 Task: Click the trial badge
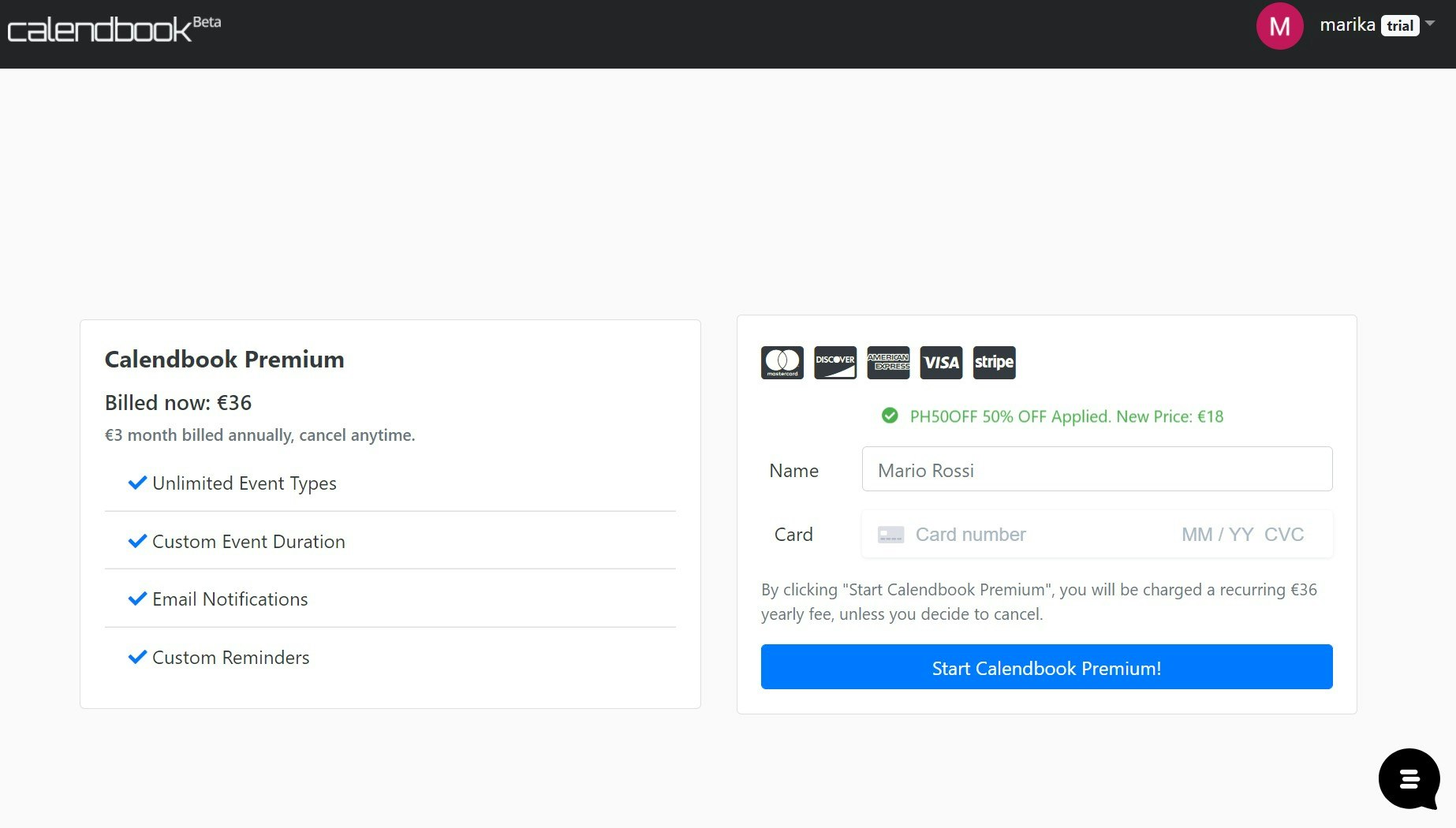coord(1400,26)
